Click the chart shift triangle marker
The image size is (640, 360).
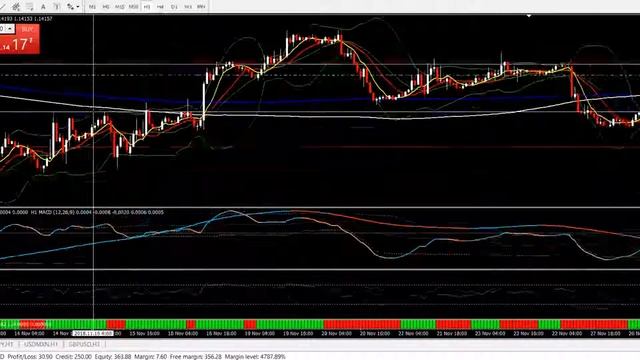pyautogui.click(x=529, y=16)
